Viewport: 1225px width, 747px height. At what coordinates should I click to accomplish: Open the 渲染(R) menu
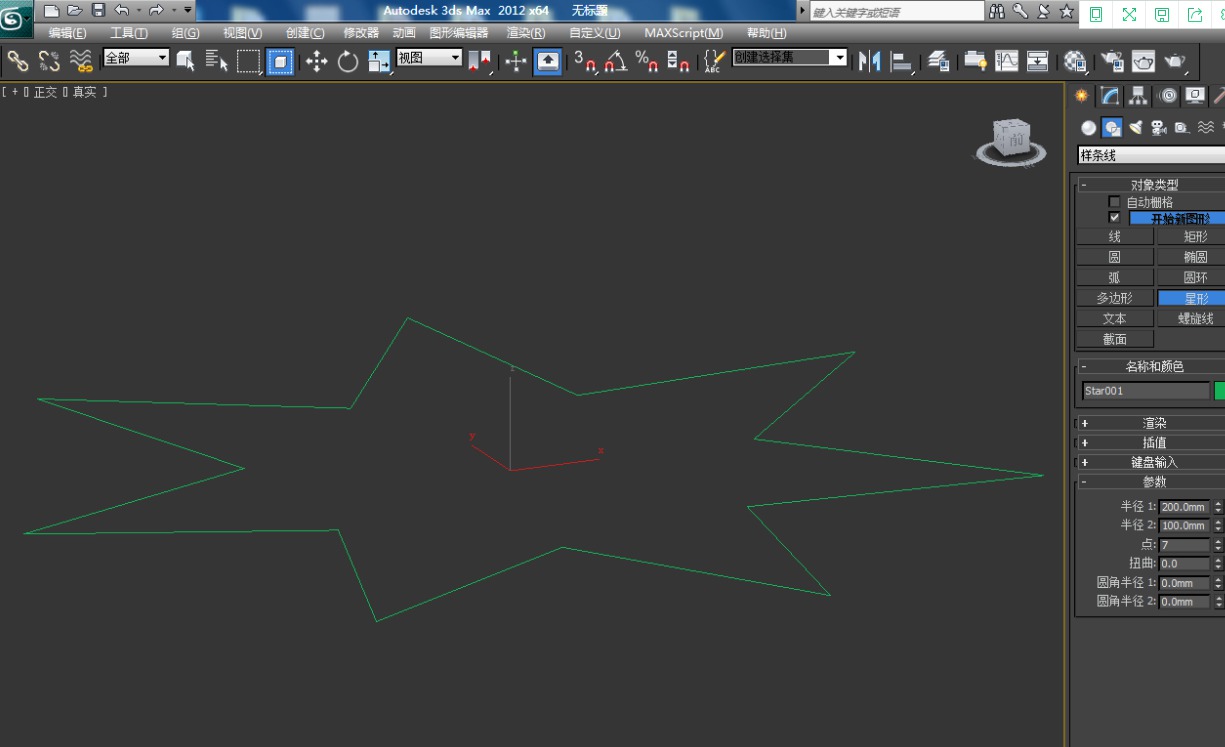pyautogui.click(x=526, y=33)
